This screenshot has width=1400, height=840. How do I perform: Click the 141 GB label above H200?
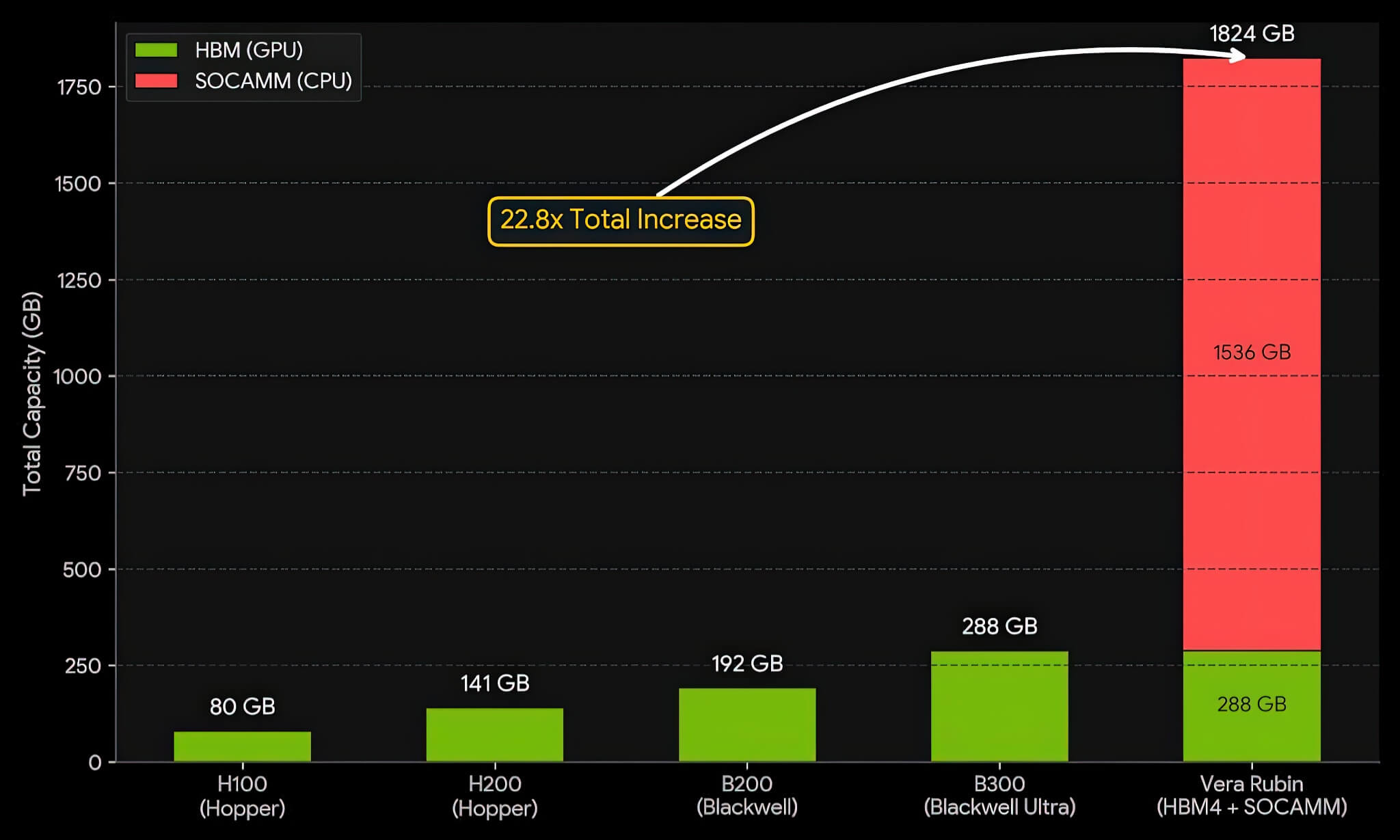point(494,683)
